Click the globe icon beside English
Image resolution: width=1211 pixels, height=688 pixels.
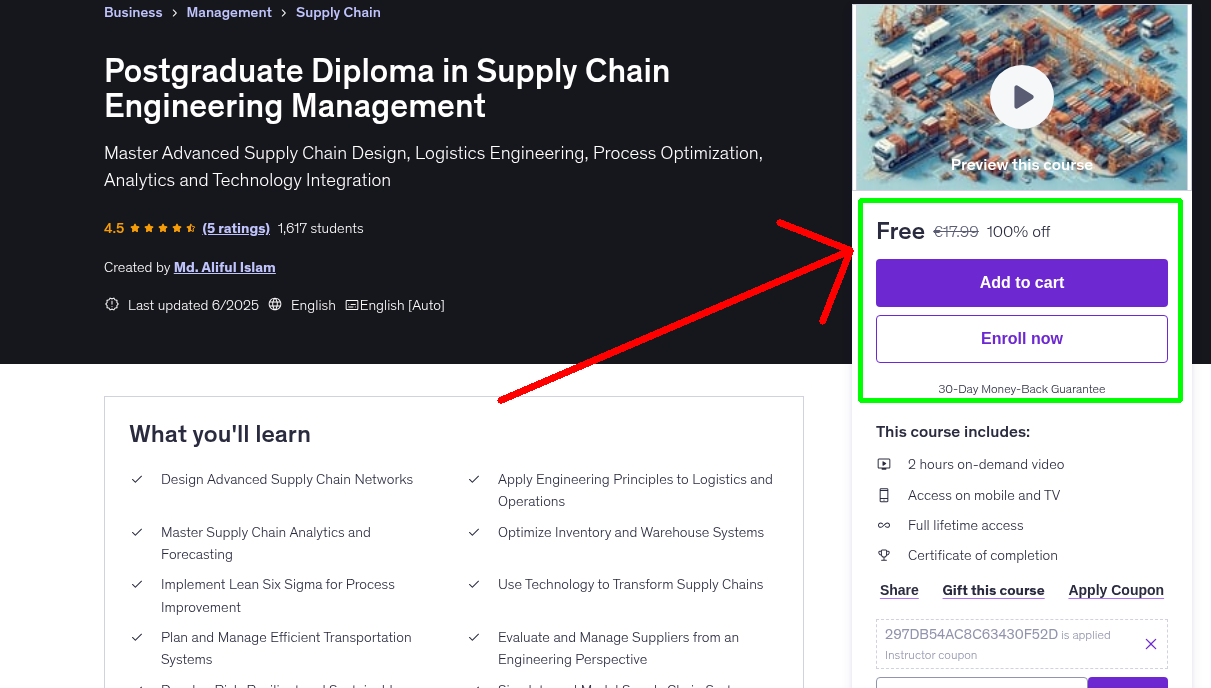(x=275, y=305)
